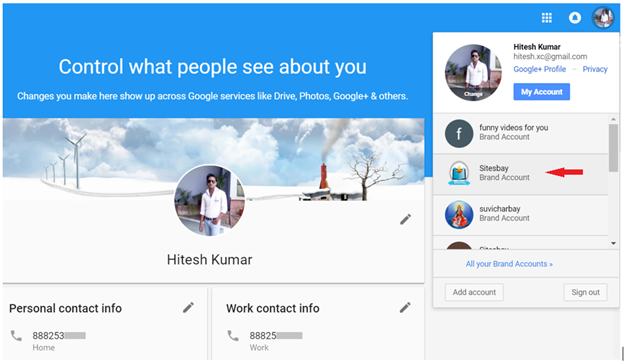Click the Personal contact info heading
The height and width of the screenshot is (364, 624).
pyautogui.click(x=65, y=308)
